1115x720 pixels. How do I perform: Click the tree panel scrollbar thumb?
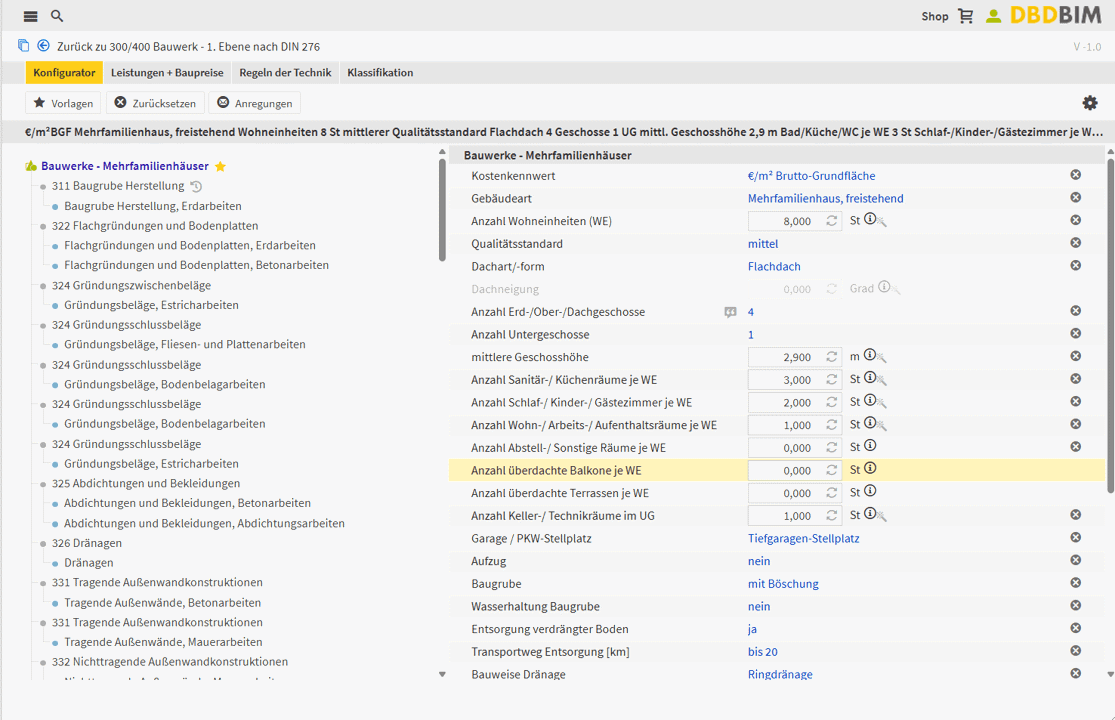coord(442,210)
